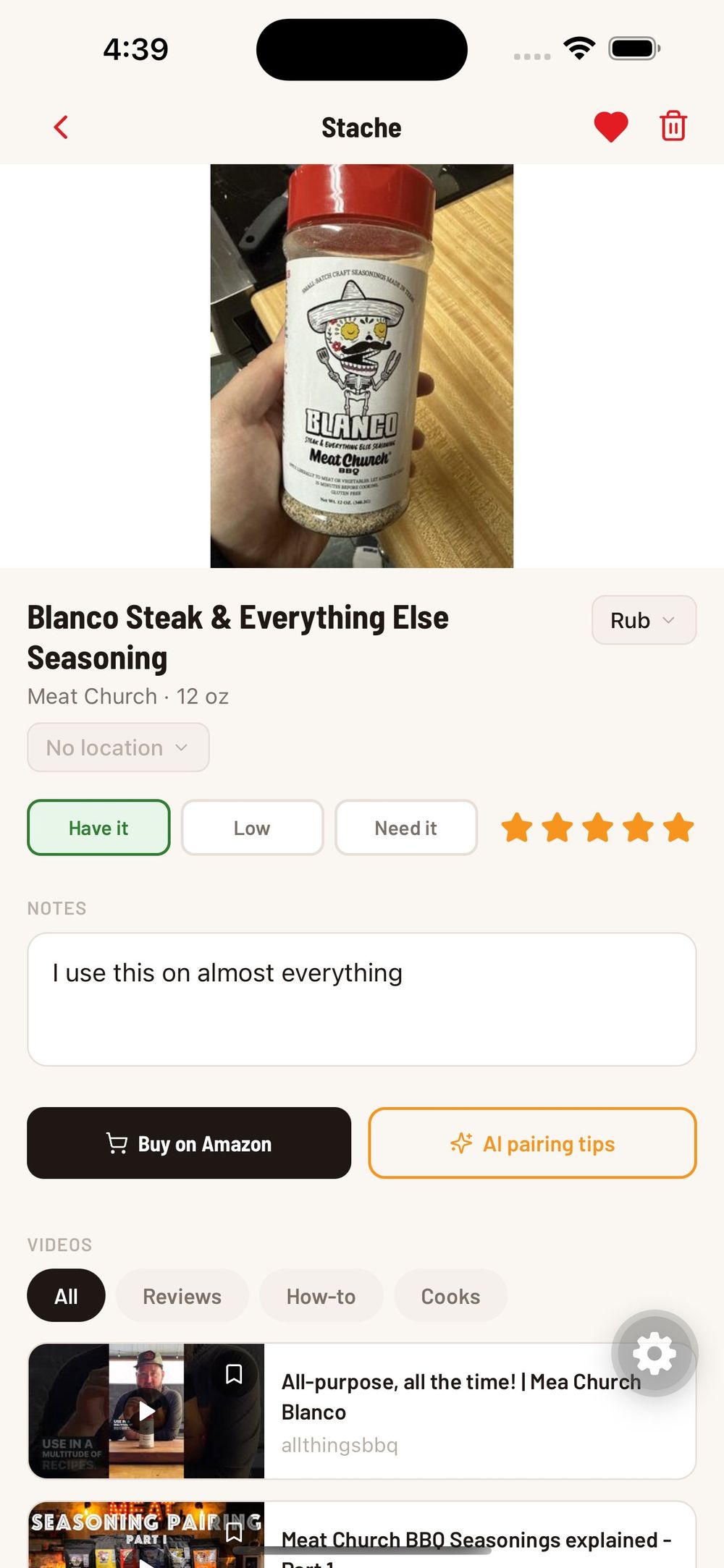Bookmark the Seasonings explained video
The height and width of the screenshot is (1568, 724).
(x=234, y=1531)
